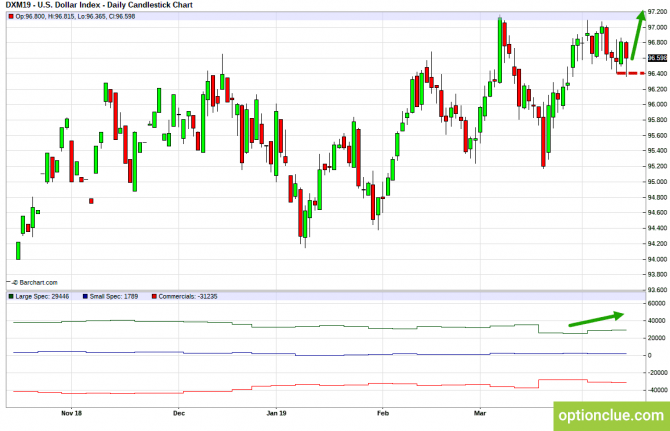Click the 94.000 price axis label

[x=657, y=259]
